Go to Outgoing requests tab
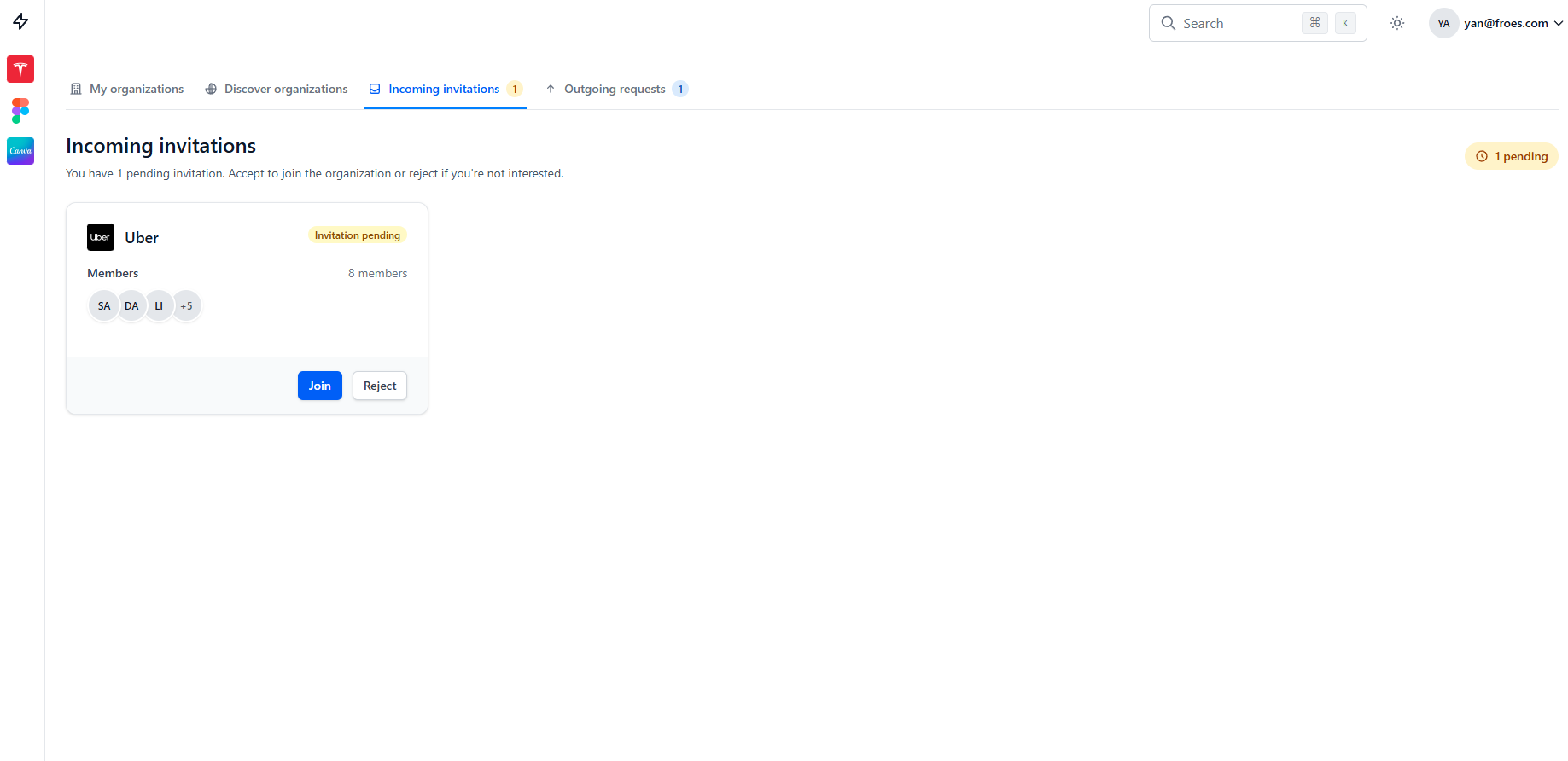This screenshot has height=761, width=1568. [615, 90]
